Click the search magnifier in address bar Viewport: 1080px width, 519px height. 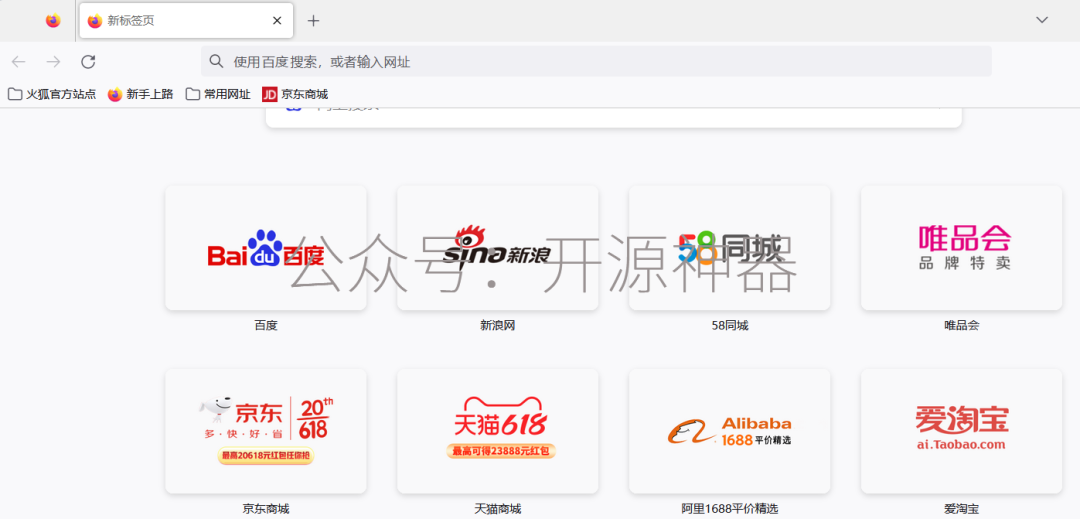216,62
